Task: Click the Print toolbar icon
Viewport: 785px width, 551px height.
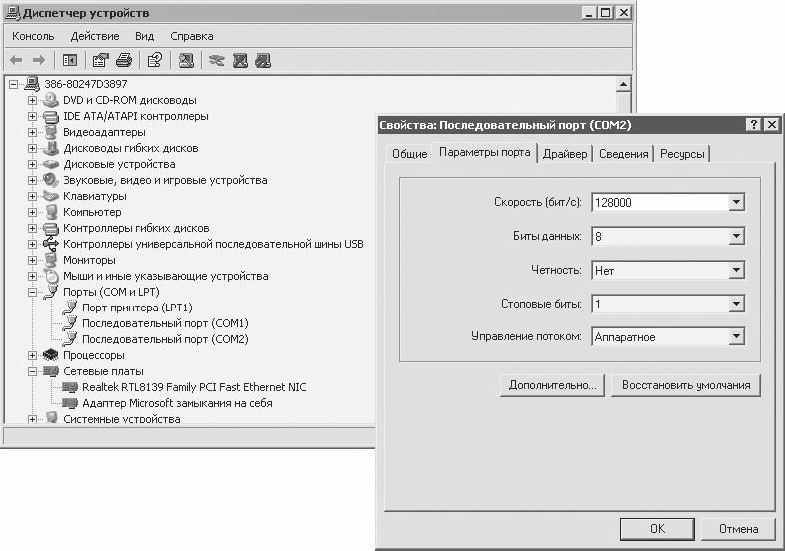Action: (x=123, y=60)
